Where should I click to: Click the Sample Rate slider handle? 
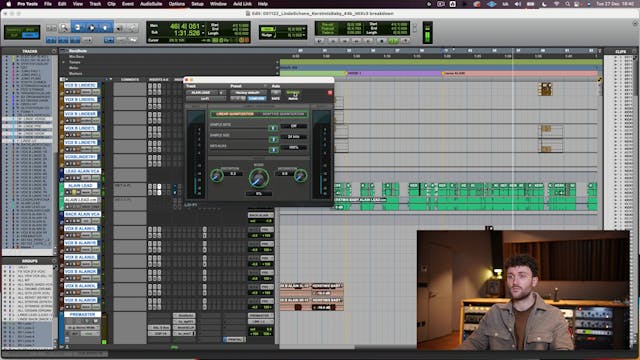point(273,128)
